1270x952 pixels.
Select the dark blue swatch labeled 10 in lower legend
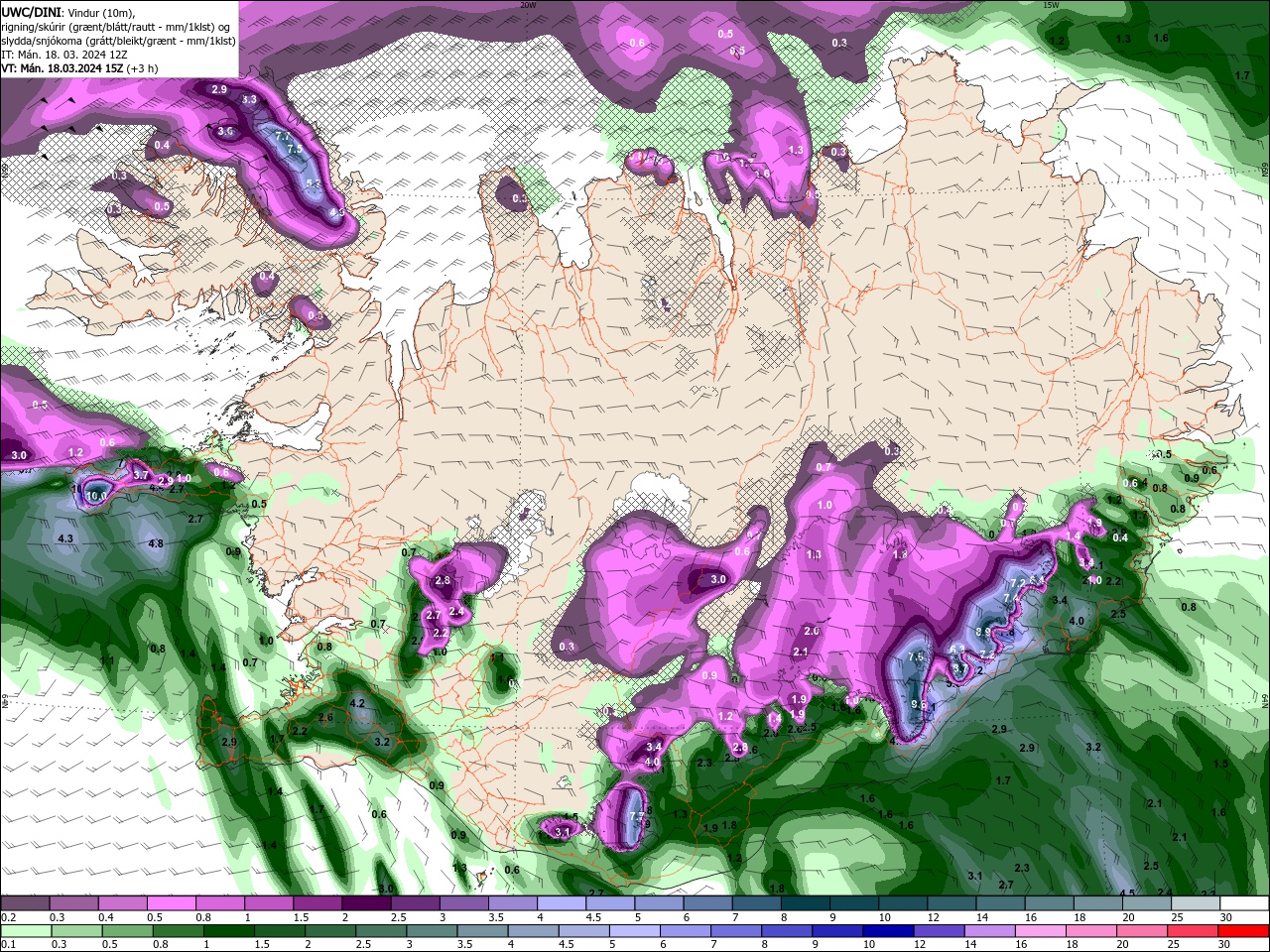887,931
